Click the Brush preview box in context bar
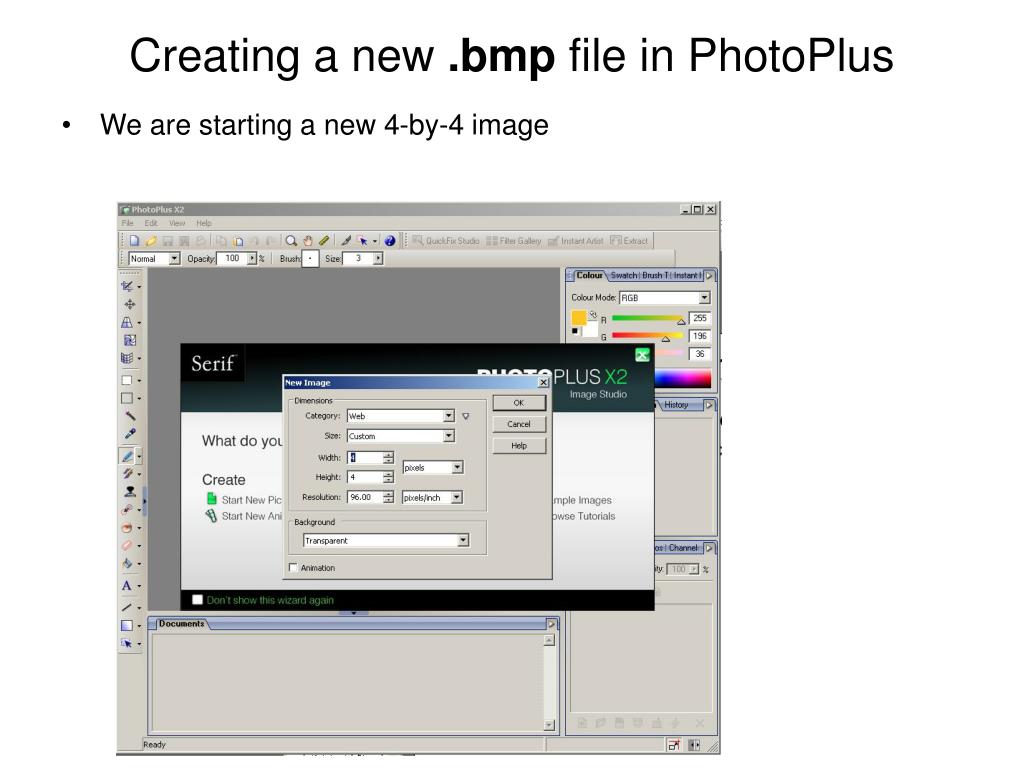This screenshot has width=1024, height=768. [x=310, y=259]
